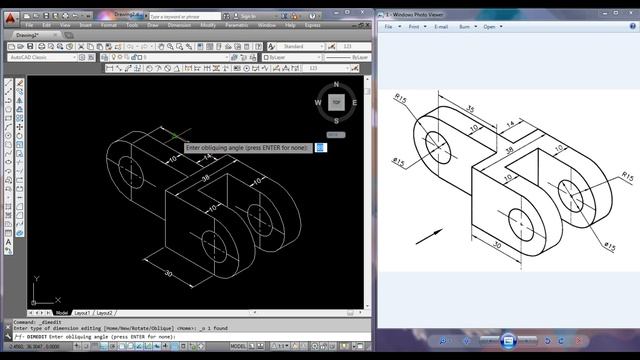This screenshot has height=360, width=640.
Task: Toggle Polar Tracking in status bar
Action: [113, 347]
